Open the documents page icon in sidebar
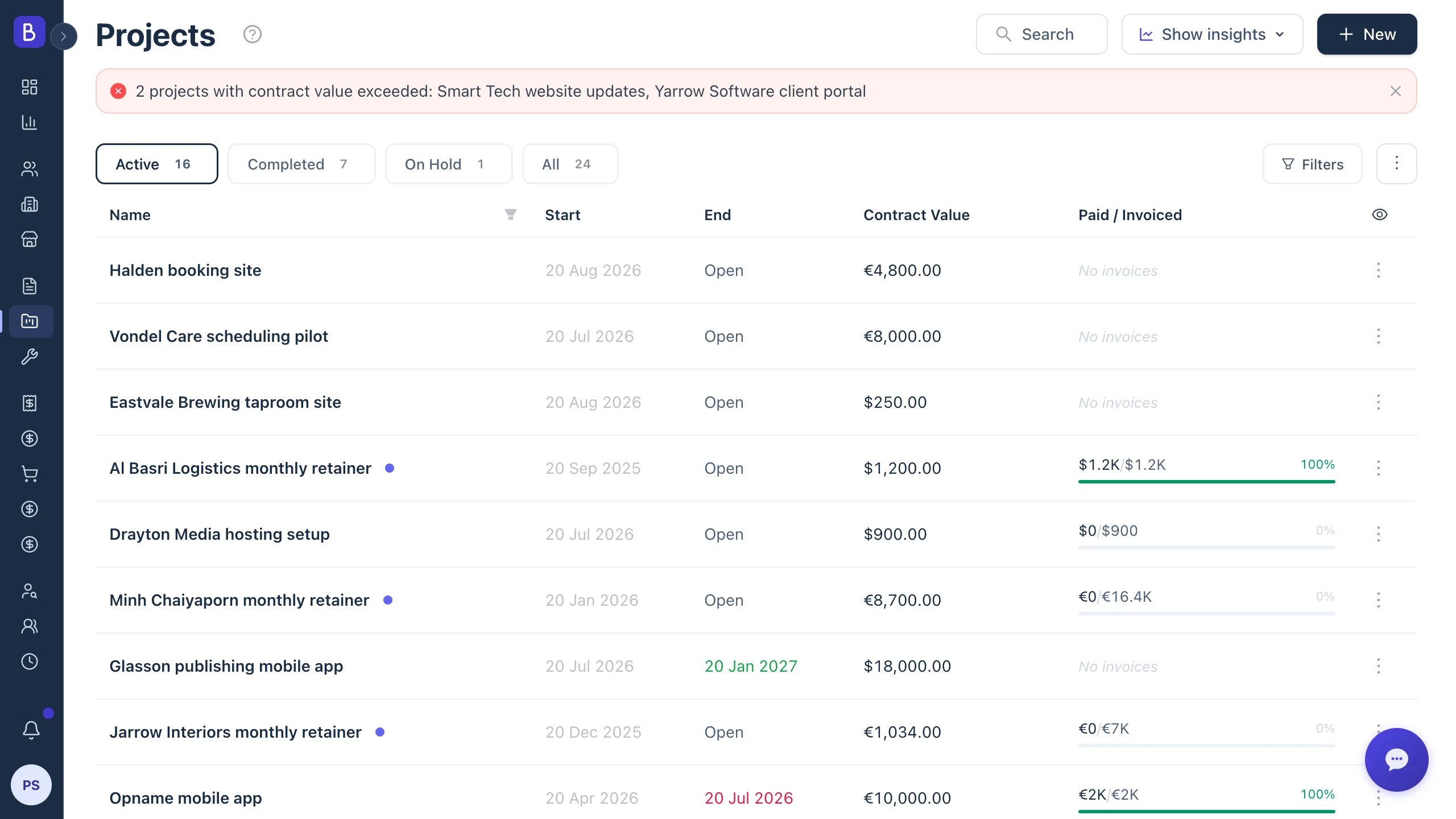1456x819 pixels. point(30,286)
